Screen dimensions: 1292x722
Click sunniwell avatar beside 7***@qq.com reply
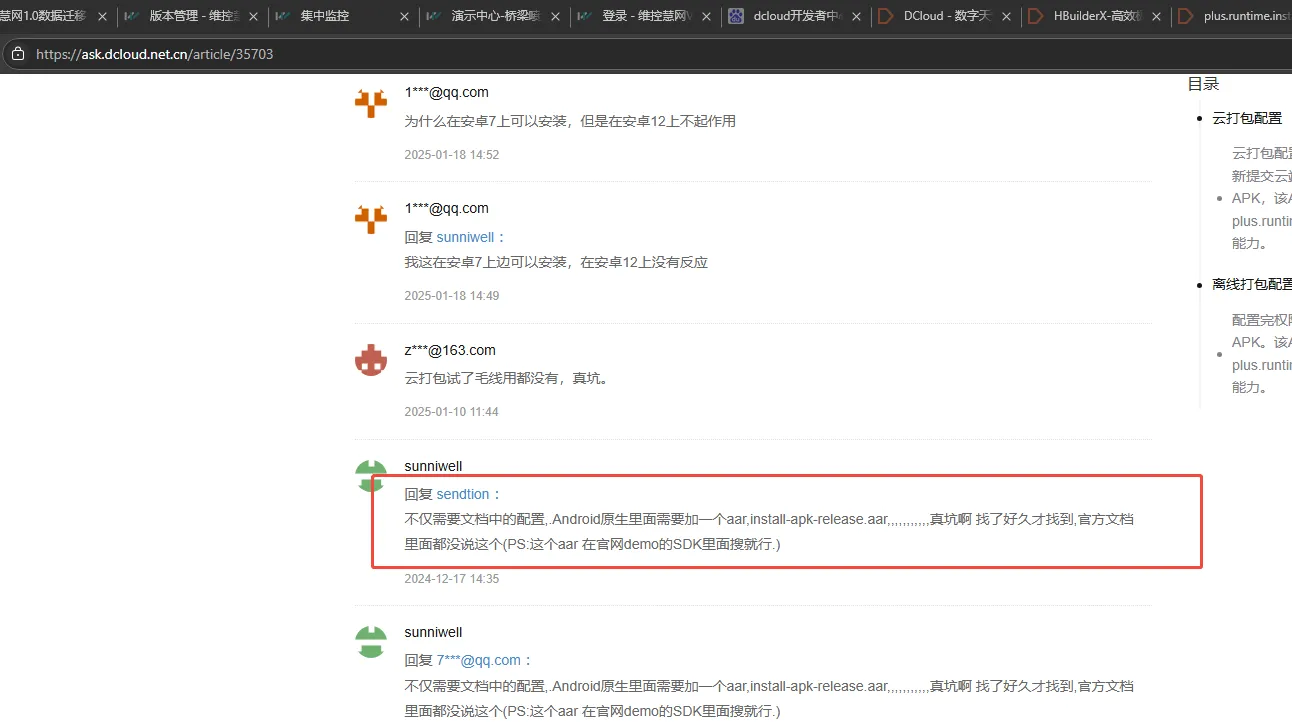[371, 642]
